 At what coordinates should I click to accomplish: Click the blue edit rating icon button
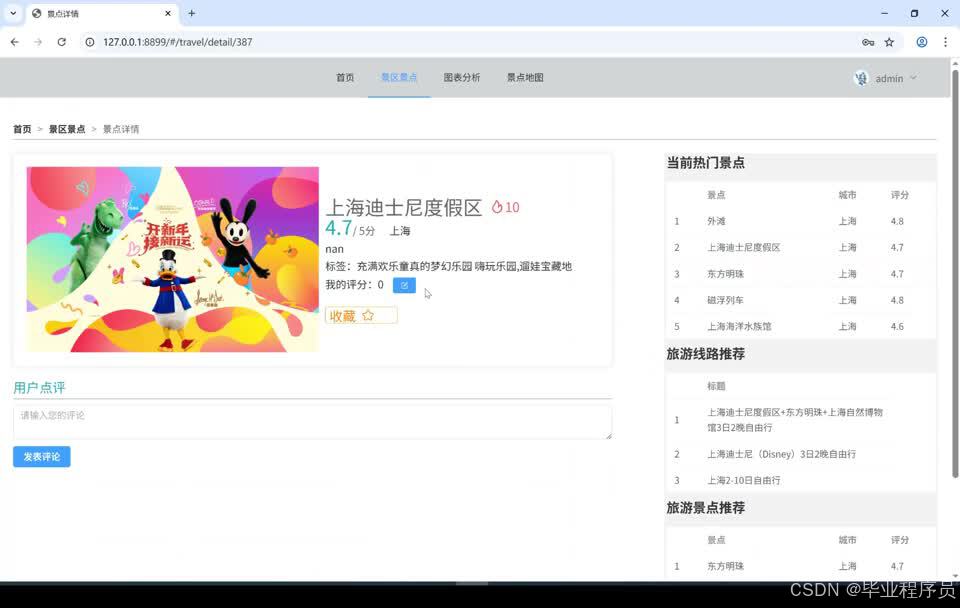point(404,285)
